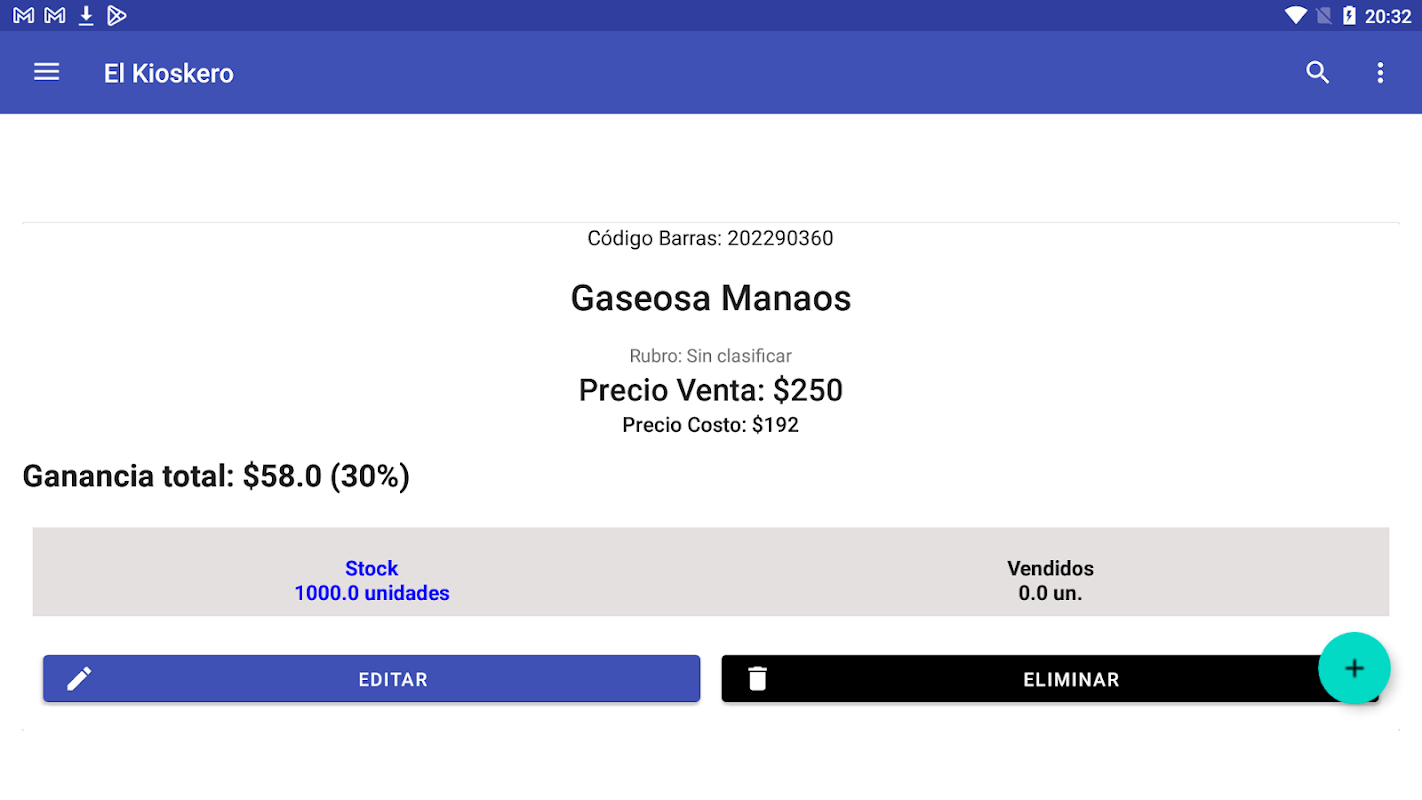Tap the Gmail notification icon in status bar
The width and height of the screenshot is (1422, 800).
pos(23,15)
